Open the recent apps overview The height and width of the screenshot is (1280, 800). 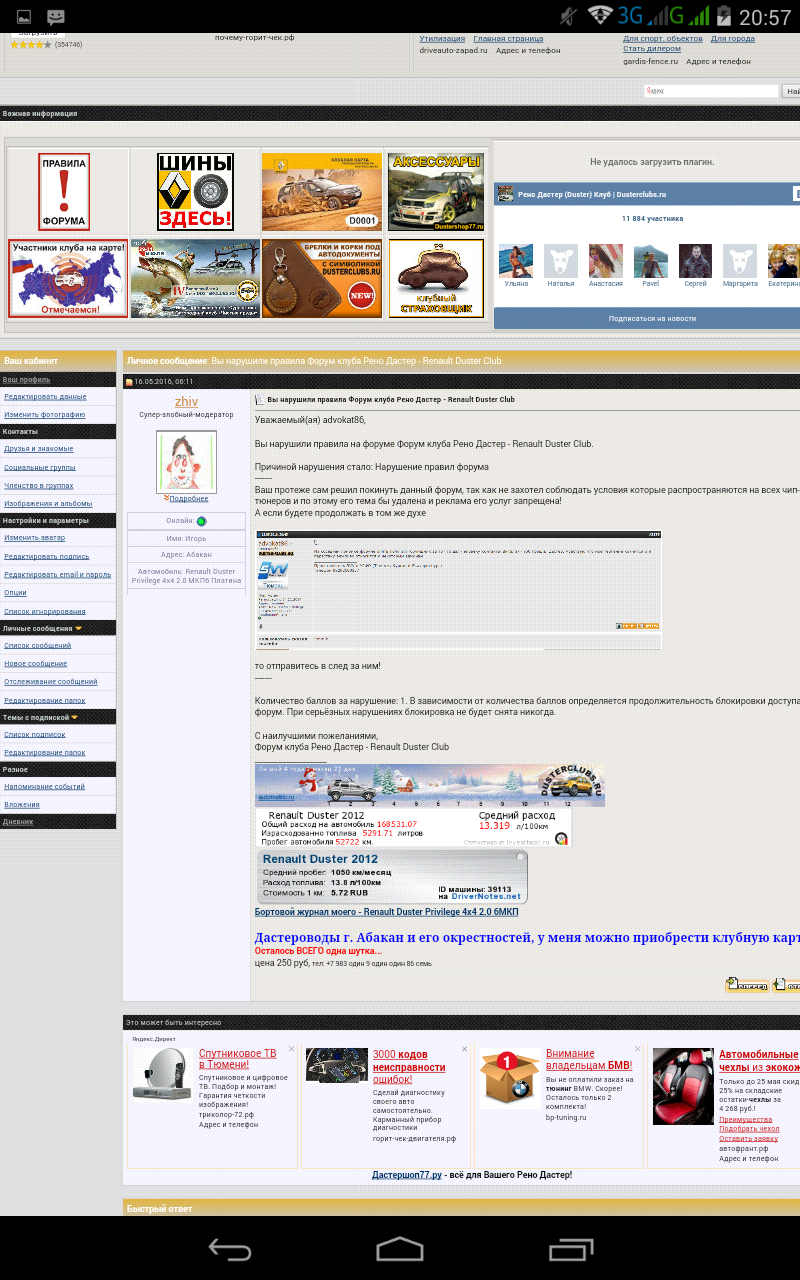[x=571, y=1249]
